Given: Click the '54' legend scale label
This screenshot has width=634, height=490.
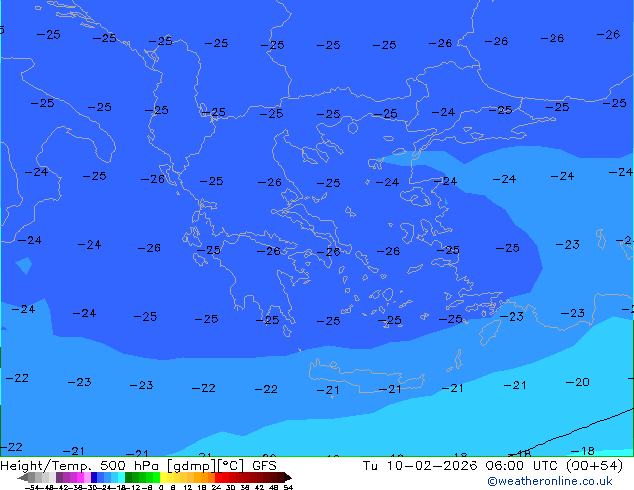Looking at the screenshot, I should (288, 488).
